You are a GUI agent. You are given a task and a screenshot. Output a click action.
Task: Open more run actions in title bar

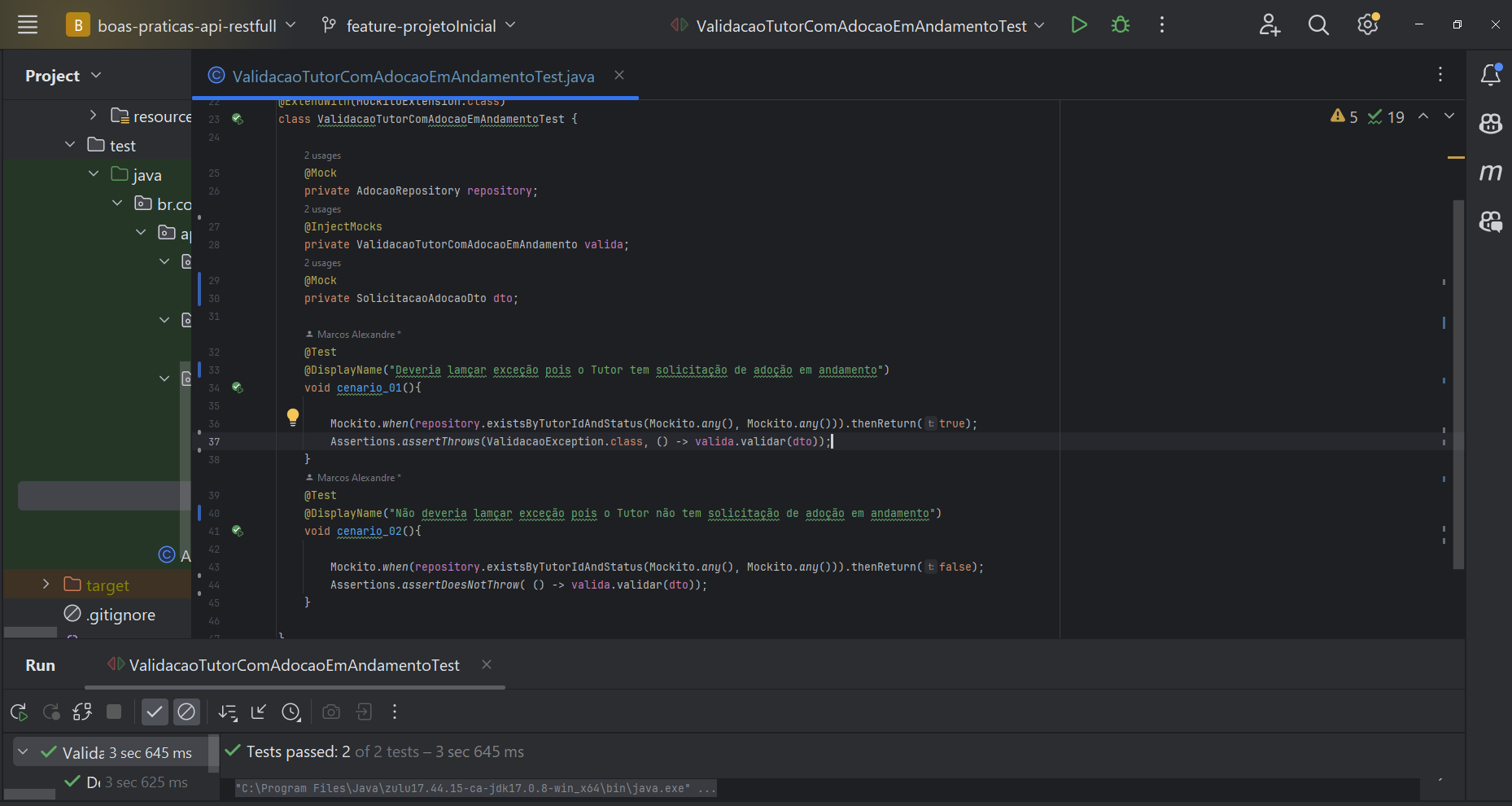point(1162,25)
